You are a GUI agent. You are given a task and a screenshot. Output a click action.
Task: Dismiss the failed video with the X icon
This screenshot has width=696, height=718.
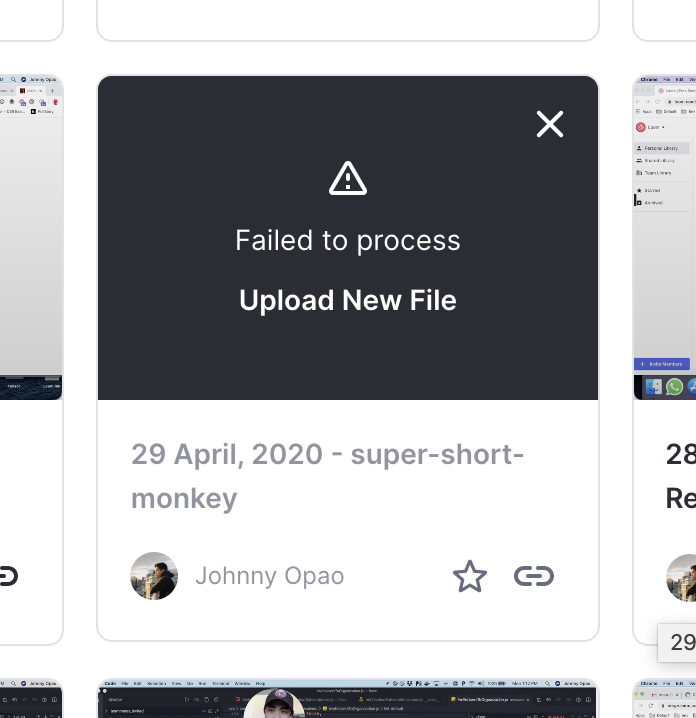[549, 124]
